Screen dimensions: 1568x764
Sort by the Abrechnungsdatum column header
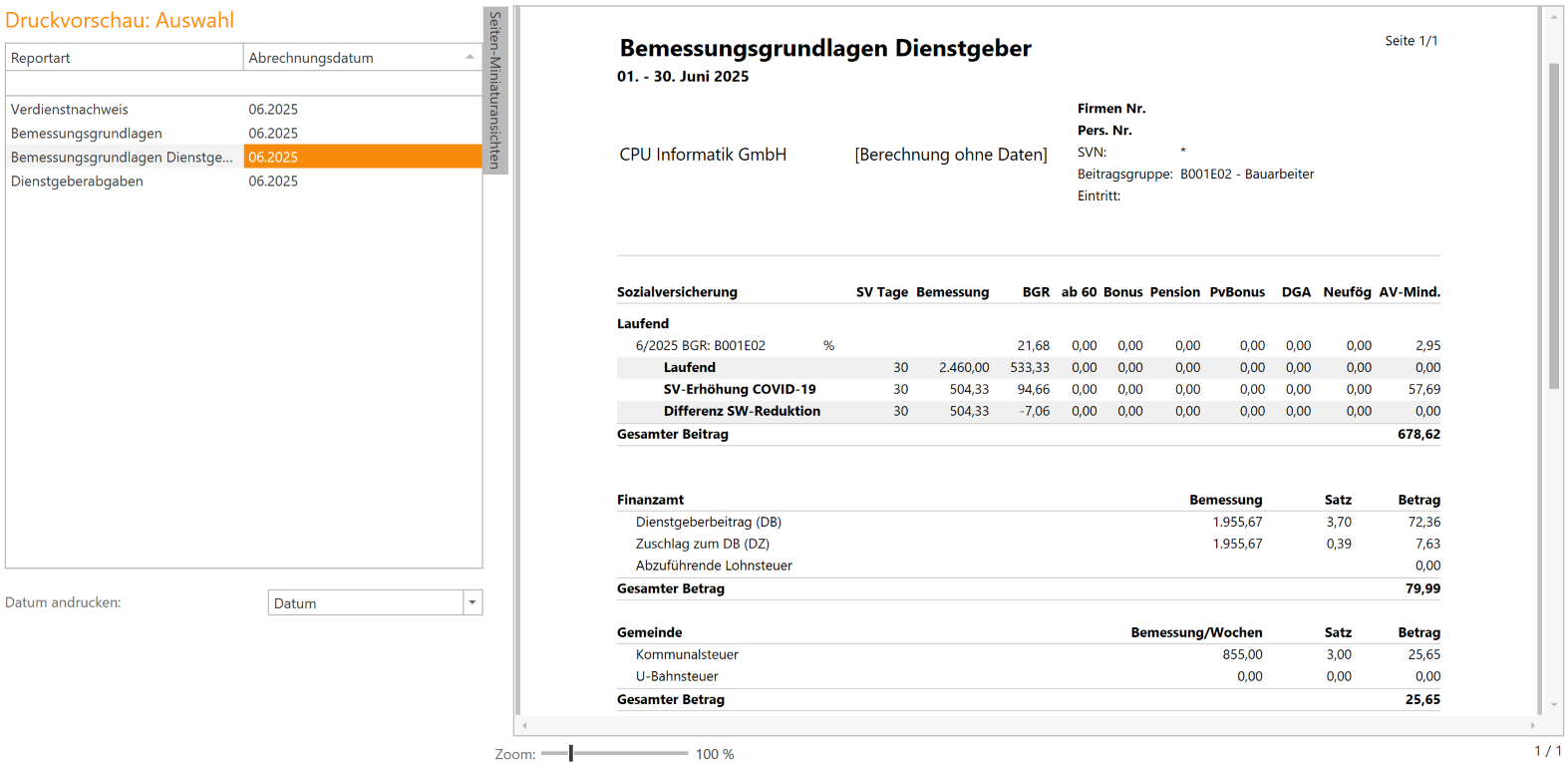[x=363, y=58]
